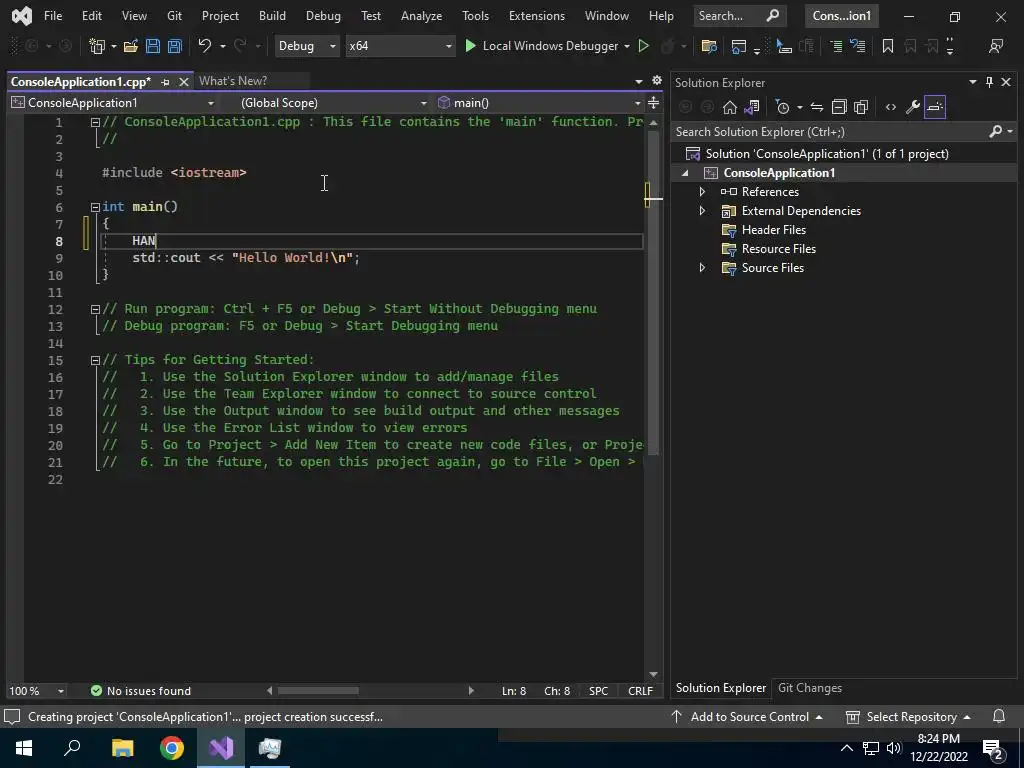Open File via the folder toolbar icon
Screen dimensions: 1024x768
coord(131,46)
